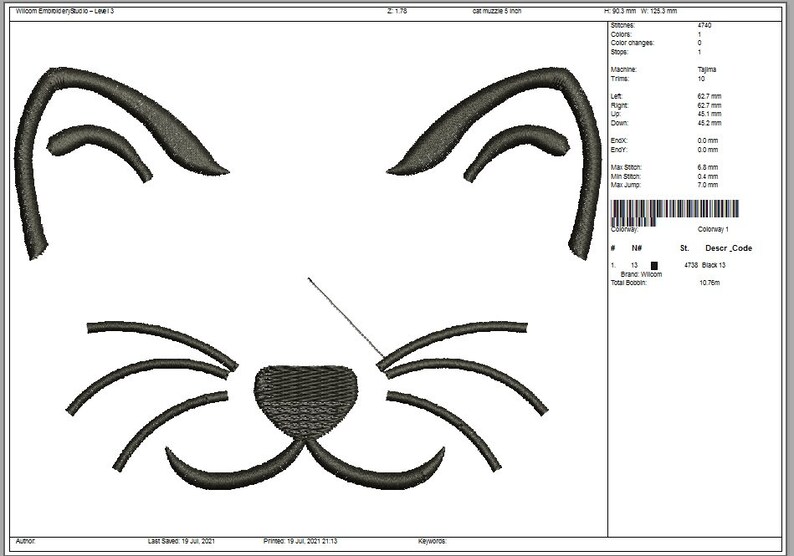The height and width of the screenshot is (556, 794).
Task: Select the height value 'H: 90.3 mm'
Action: [620, 11]
